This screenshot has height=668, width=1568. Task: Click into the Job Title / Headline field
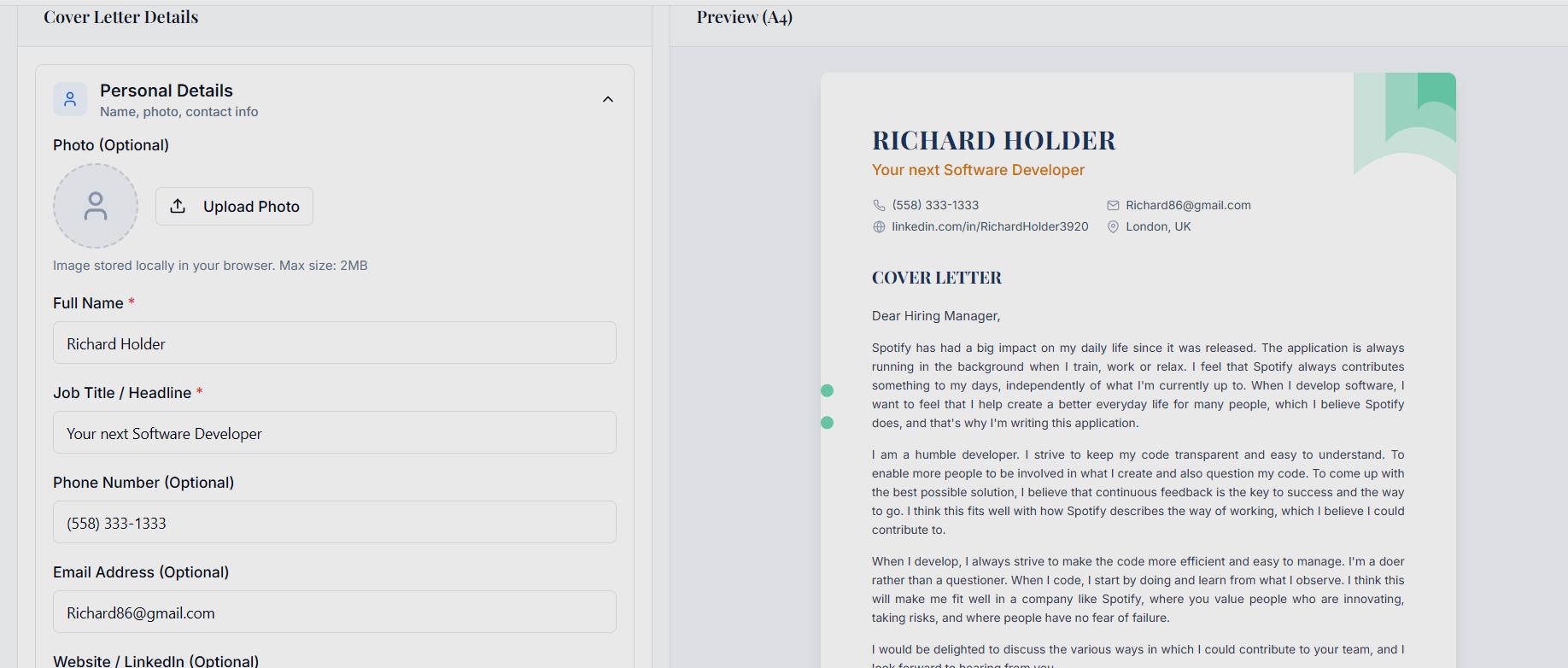[x=335, y=432]
